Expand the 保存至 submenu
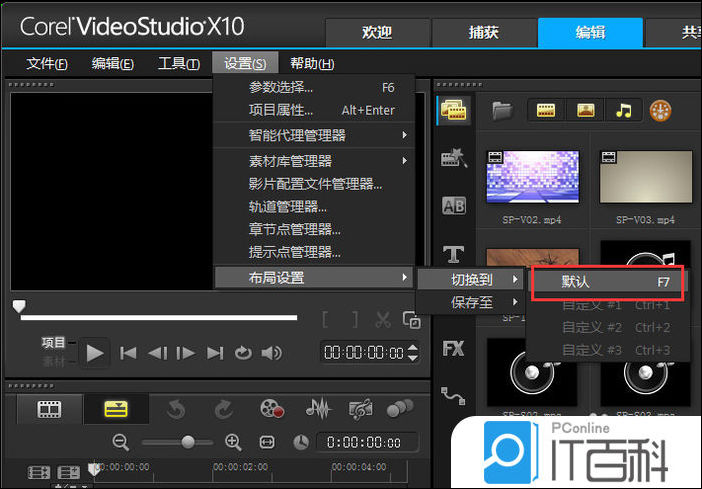Image resolution: width=702 pixels, height=489 pixels. coord(470,302)
